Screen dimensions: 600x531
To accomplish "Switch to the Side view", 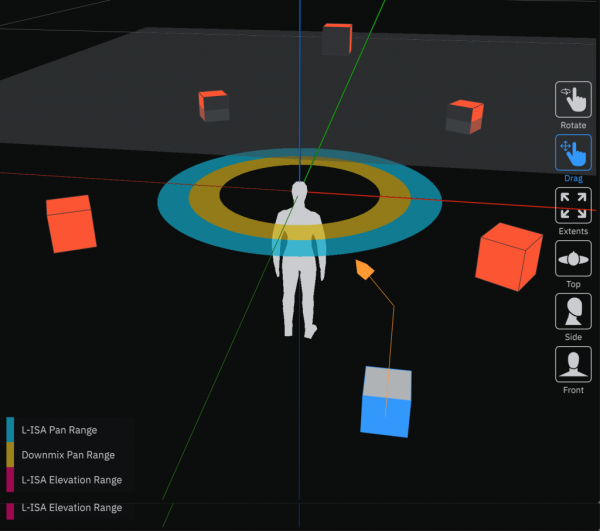I will click(x=573, y=312).
